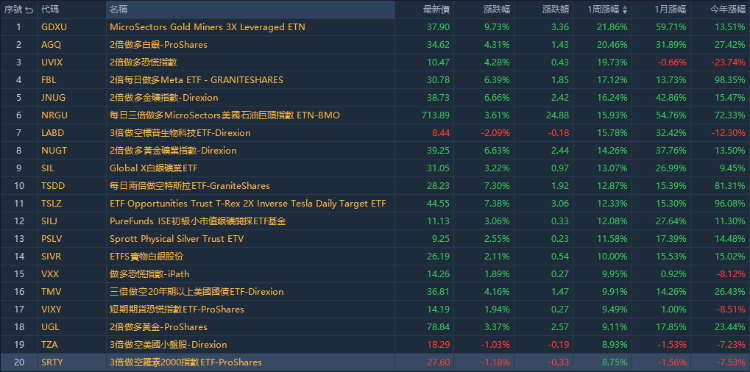The width and height of the screenshot is (750, 372).
Task: Sort by 今年漲幅 column header
Action: 728,9
